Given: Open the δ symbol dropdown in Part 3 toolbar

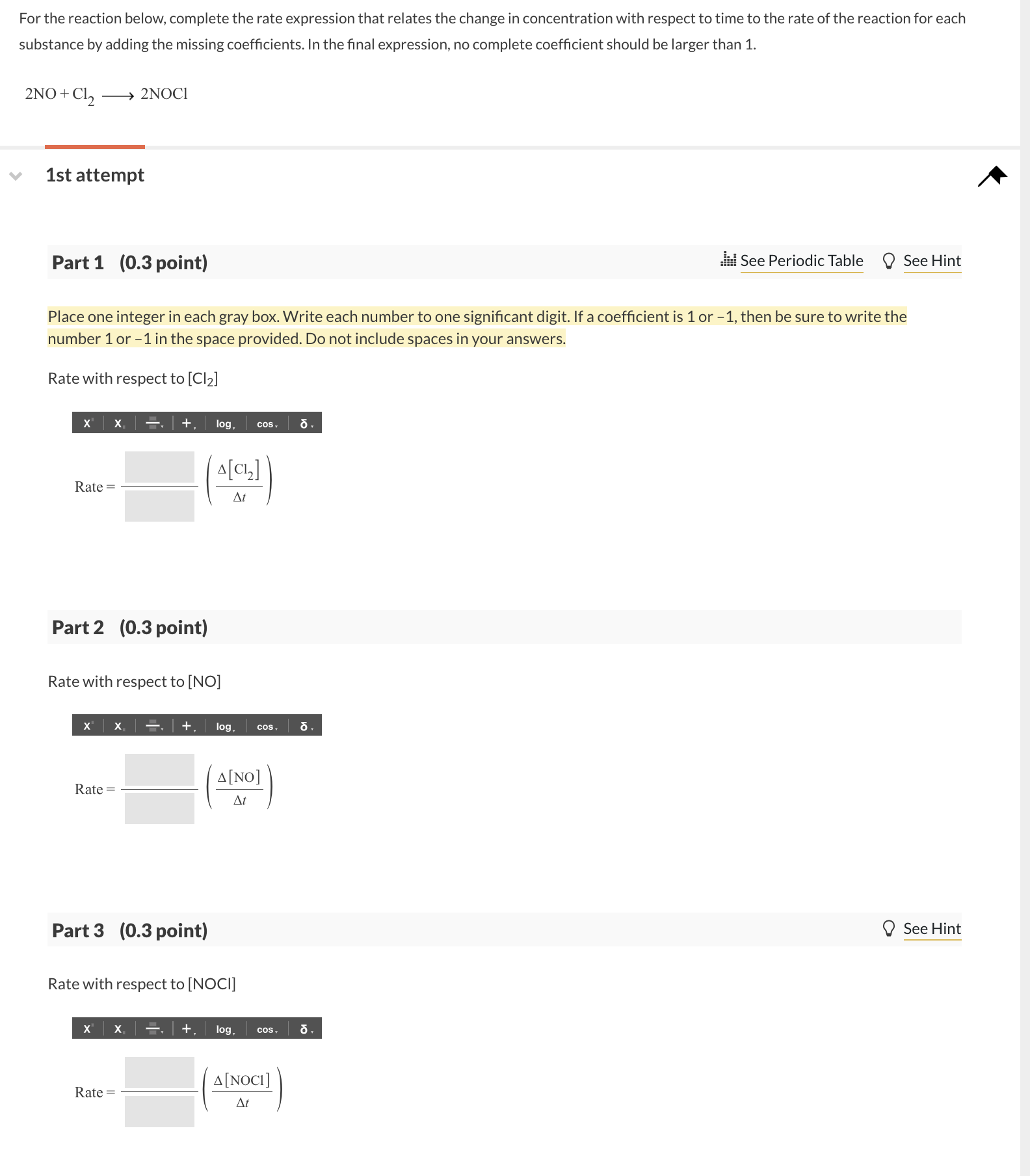Looking at the screenshot, I should click(x=311, y=1030).
